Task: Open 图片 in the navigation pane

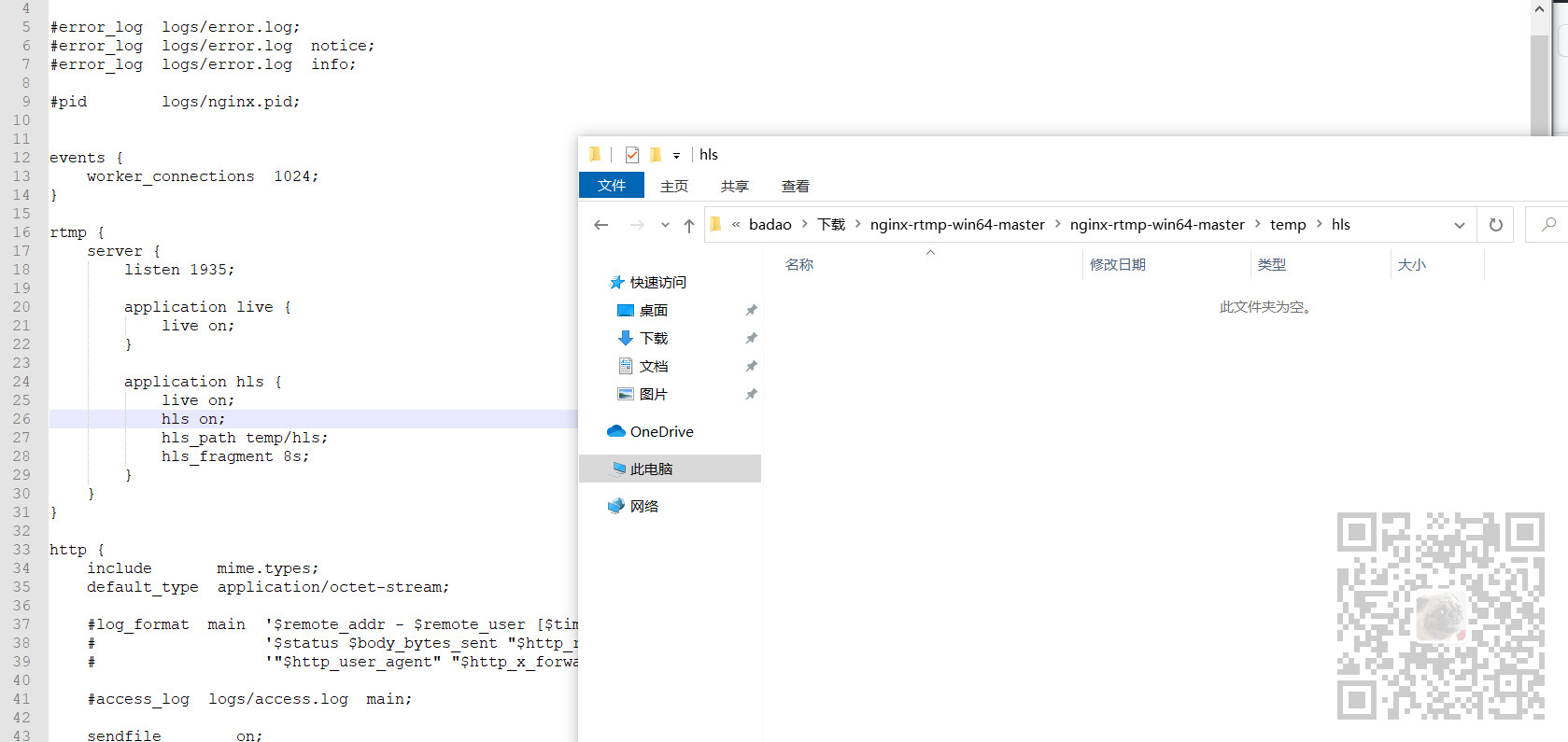Action: (x=654, y=395)
